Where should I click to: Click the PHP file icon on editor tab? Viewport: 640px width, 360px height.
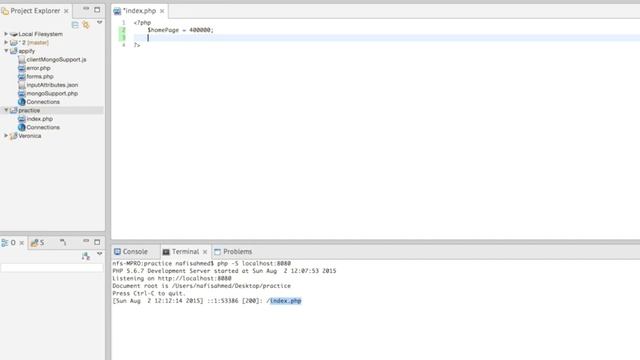point(117,11)
